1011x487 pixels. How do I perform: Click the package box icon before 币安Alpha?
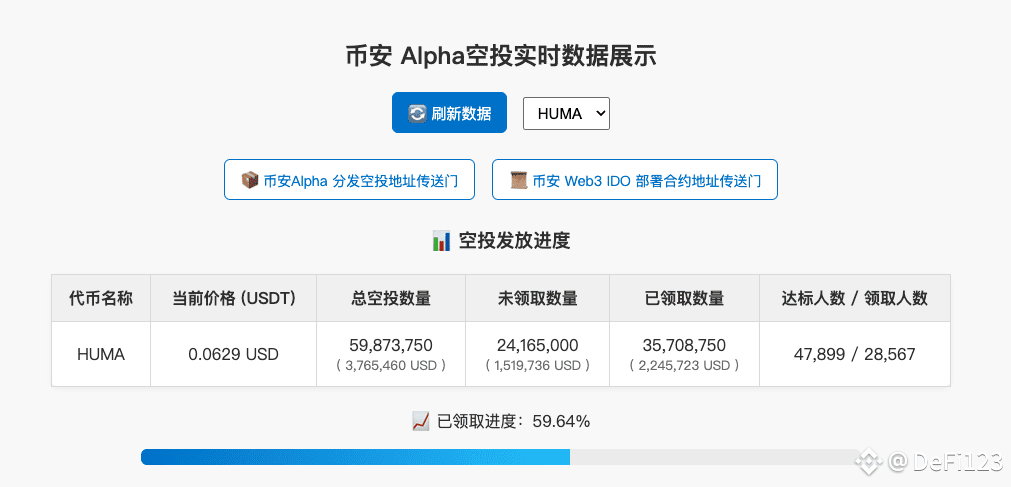click(x=250, y=180)
